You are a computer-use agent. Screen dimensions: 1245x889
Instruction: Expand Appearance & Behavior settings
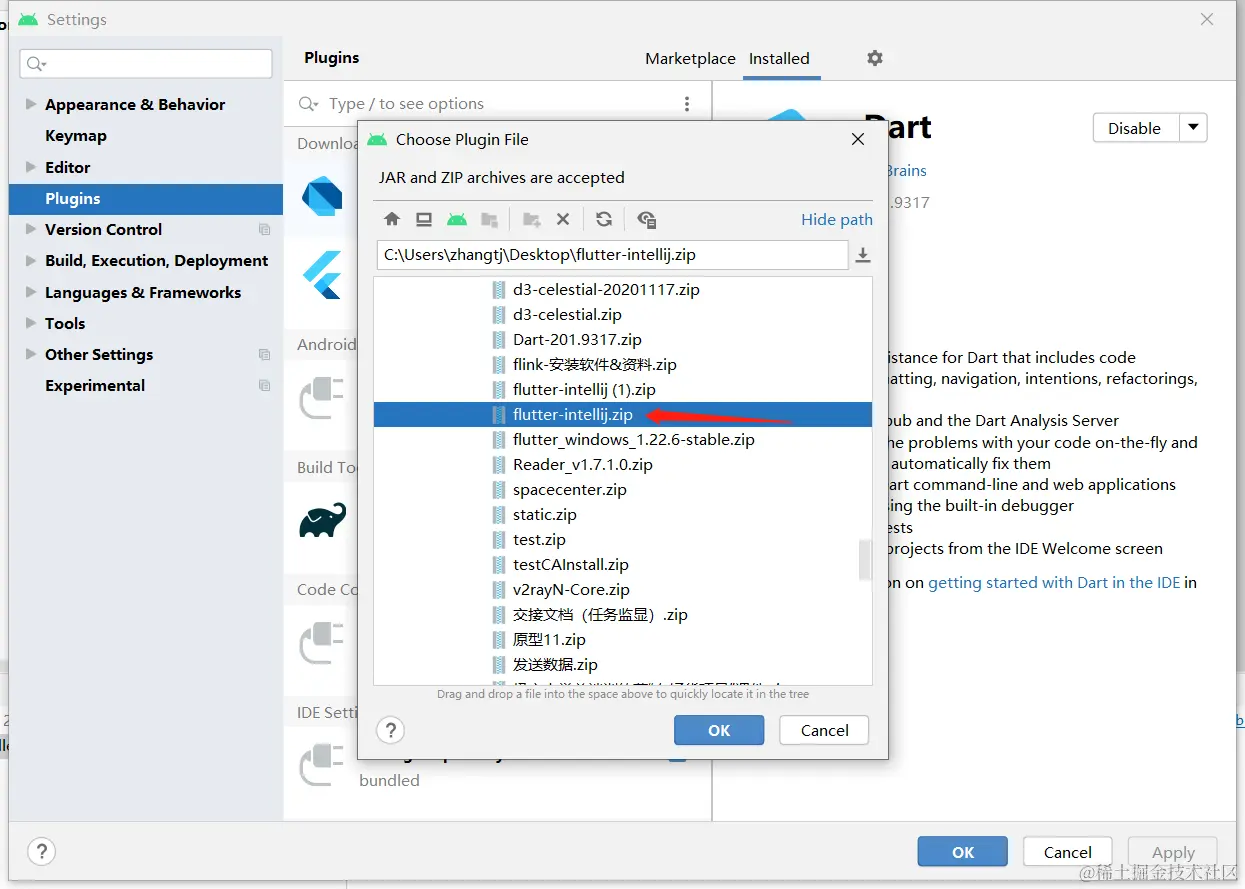[31, 104]
